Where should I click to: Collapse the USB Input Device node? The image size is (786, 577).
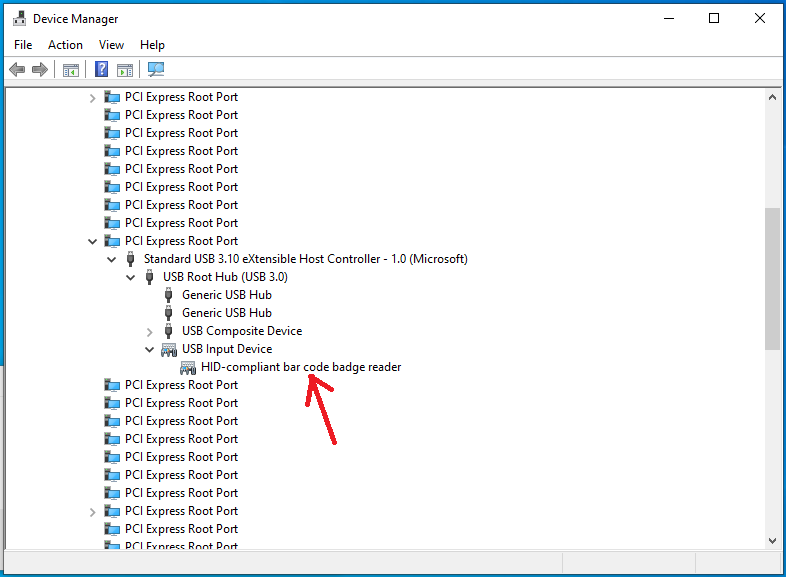(x=149, y=349)
